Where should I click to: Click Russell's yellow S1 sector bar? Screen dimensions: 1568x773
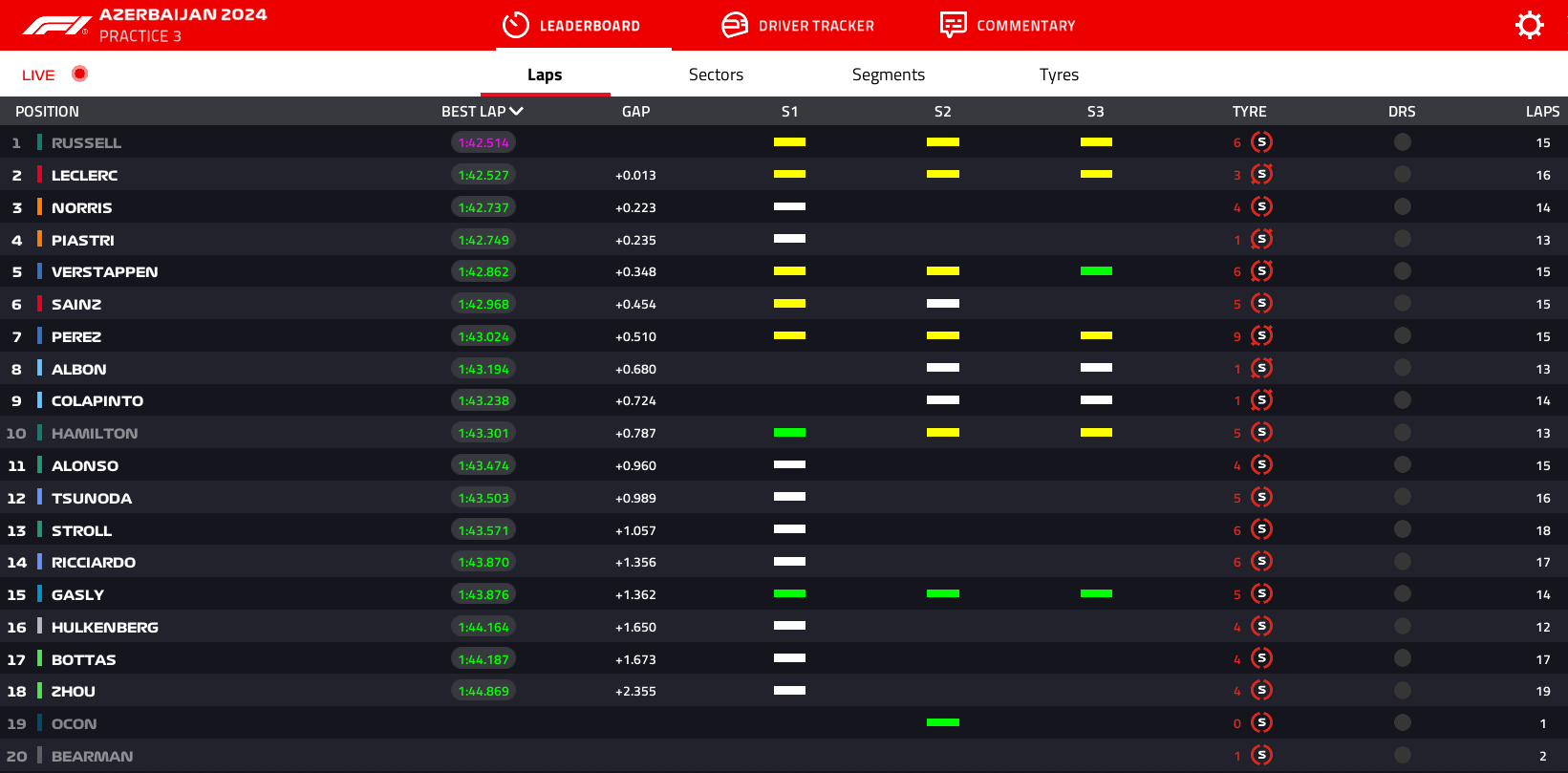click(x=789, y=141)
